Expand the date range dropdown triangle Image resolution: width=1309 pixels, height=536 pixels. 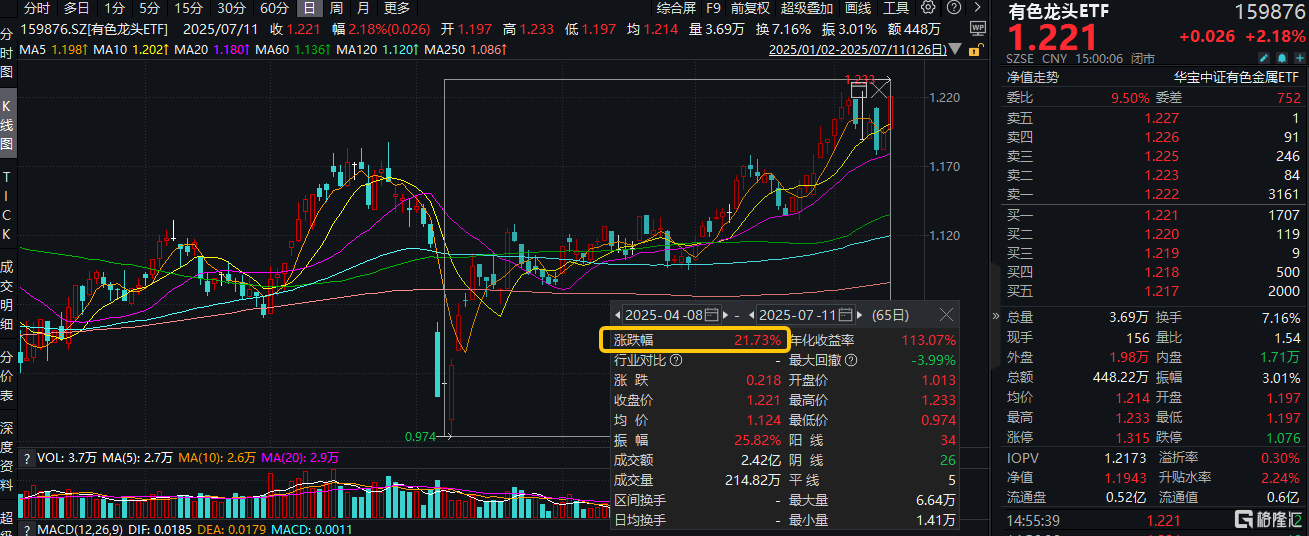[x=954, y=49]
